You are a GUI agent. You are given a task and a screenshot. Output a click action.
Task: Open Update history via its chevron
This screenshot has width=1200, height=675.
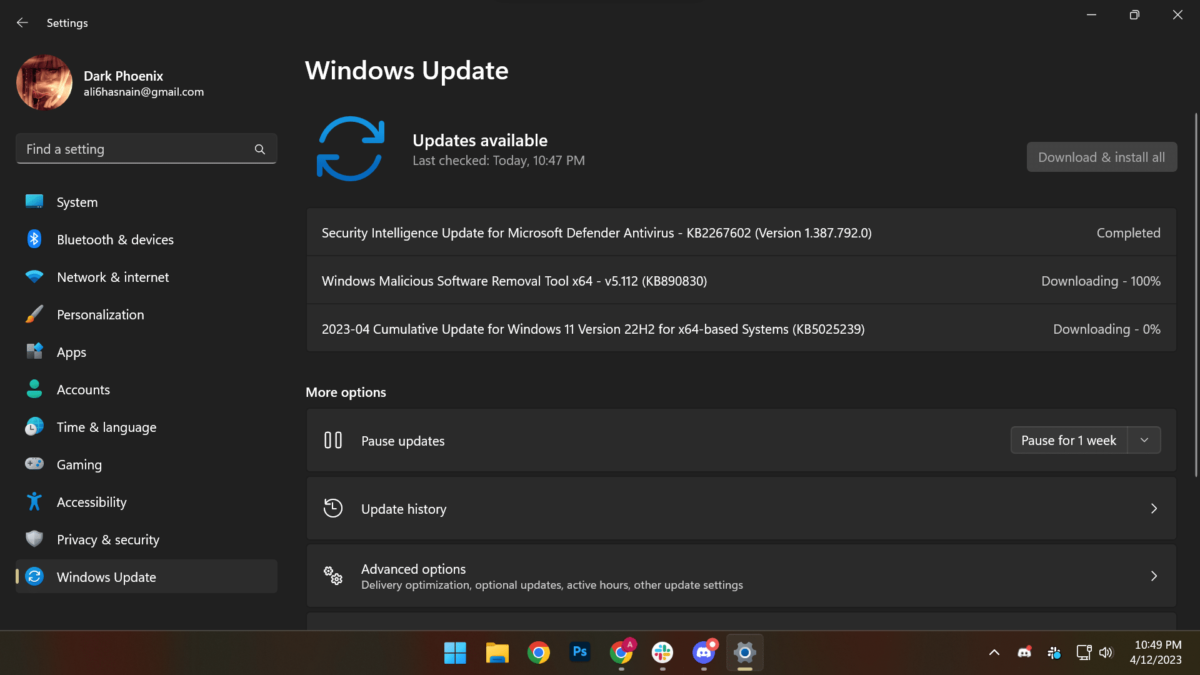point(1153,509)
